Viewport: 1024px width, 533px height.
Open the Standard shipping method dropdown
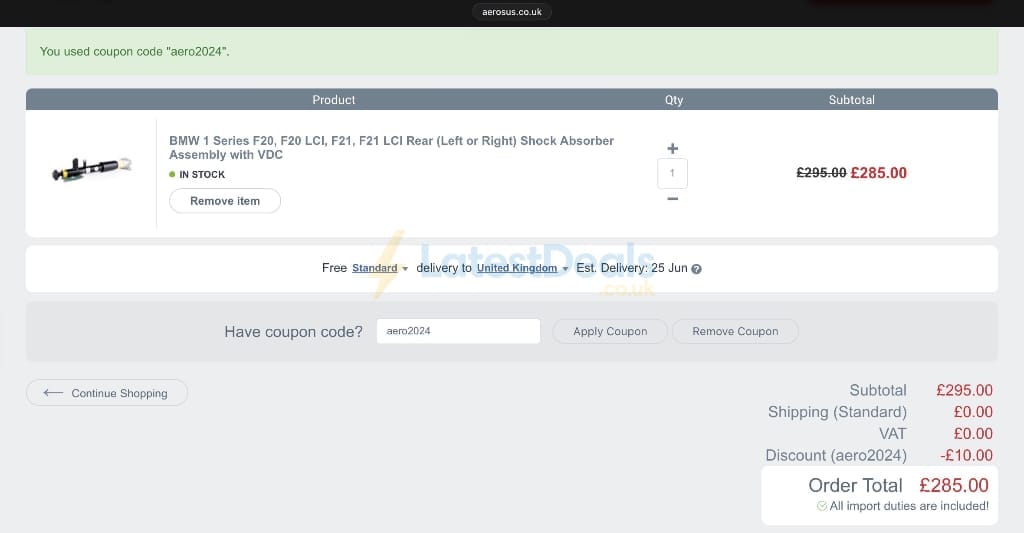(x=379, y=268)
